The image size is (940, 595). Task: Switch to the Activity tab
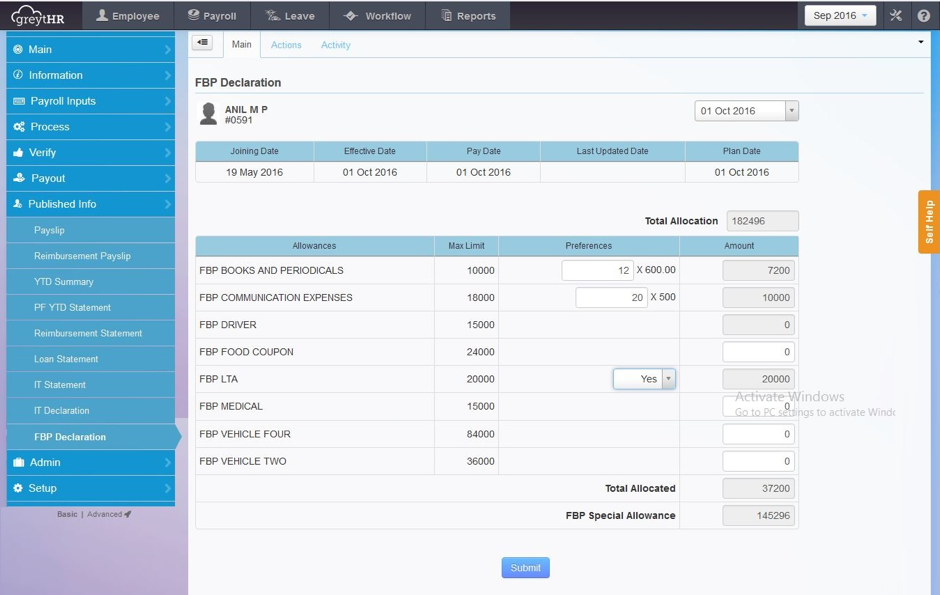(336, 45)
